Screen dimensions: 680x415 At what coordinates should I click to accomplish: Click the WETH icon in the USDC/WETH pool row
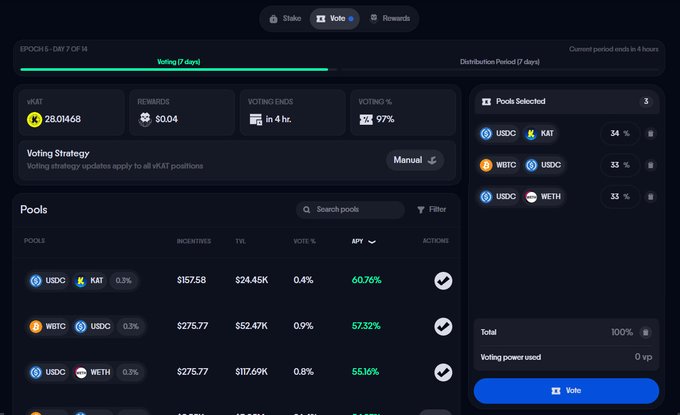point(81,372)
